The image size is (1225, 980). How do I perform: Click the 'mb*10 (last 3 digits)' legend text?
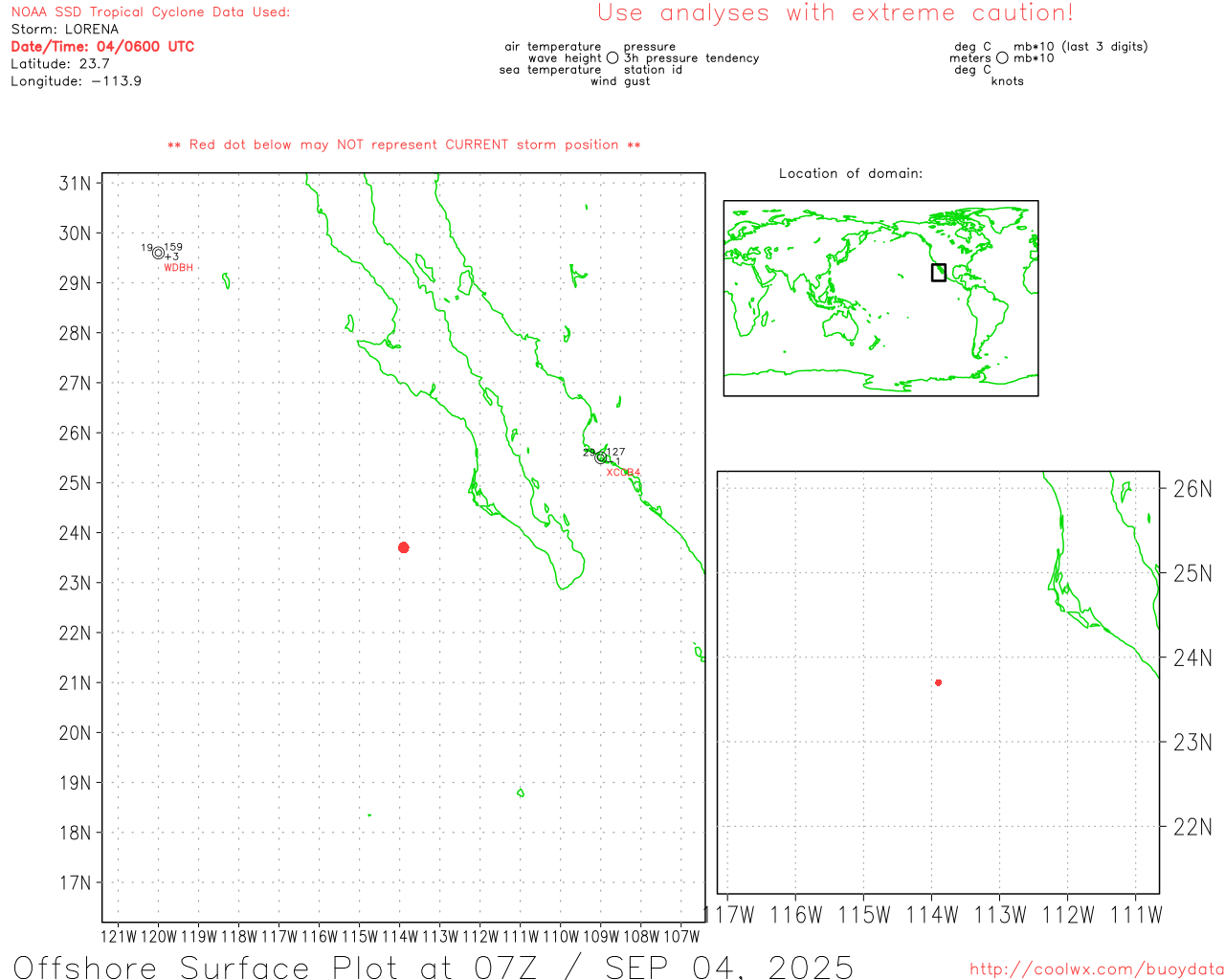1080,47
